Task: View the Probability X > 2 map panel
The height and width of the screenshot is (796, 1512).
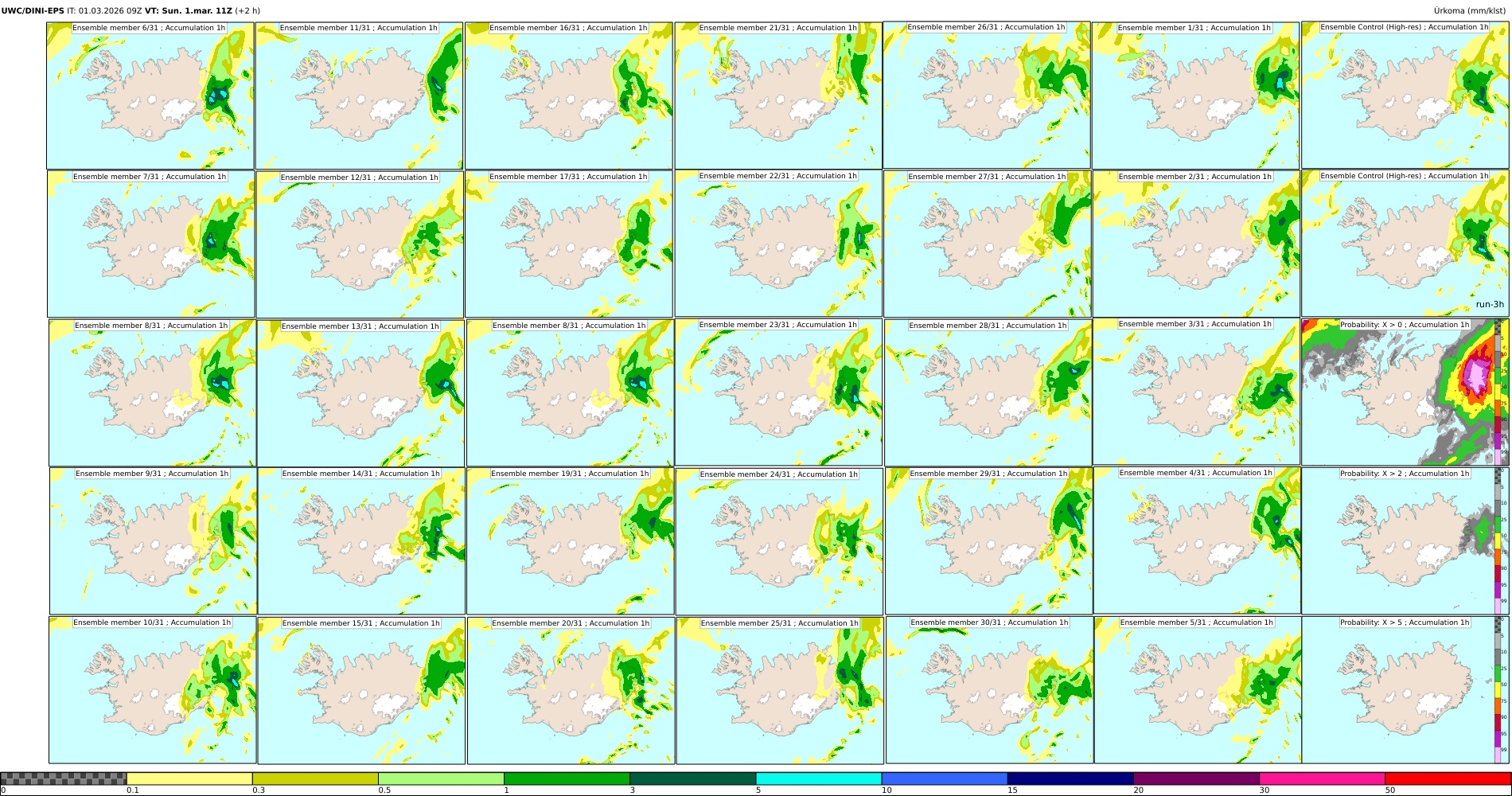Action: tap(1405, 541)
